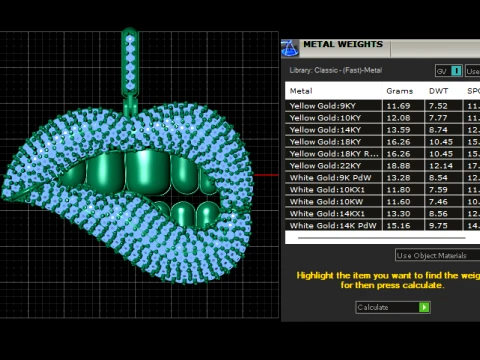Click the 9.75 DWT cell
This screenshot has width=480, height=360.
[444, 226]
